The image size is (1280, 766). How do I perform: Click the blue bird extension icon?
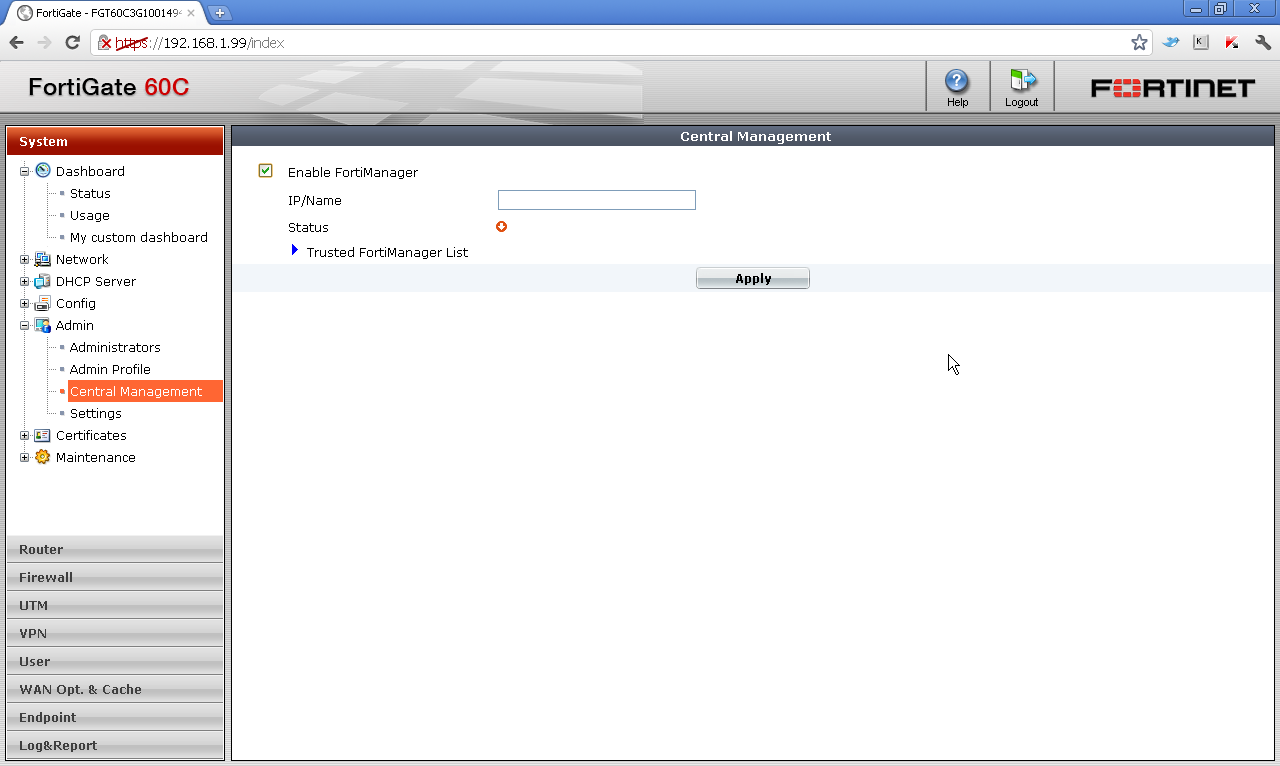[1171, 42]
